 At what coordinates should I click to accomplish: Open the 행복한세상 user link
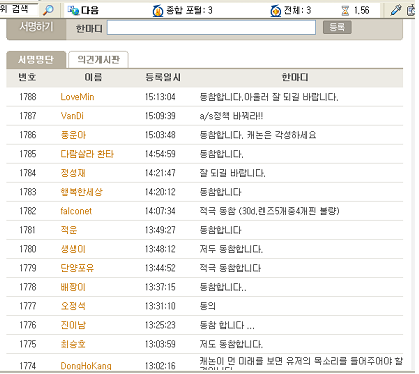tap(81, 192)
